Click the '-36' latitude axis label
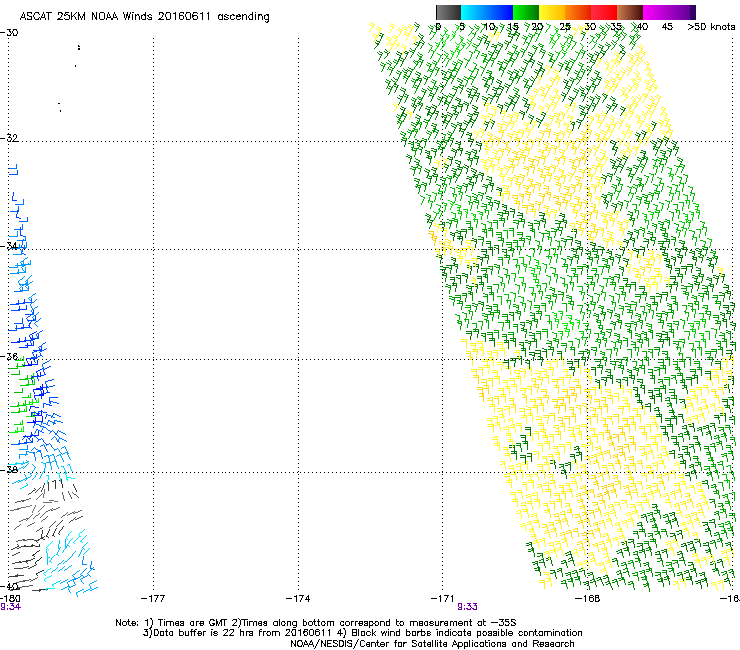740x650 pixels. coord(9,356)
